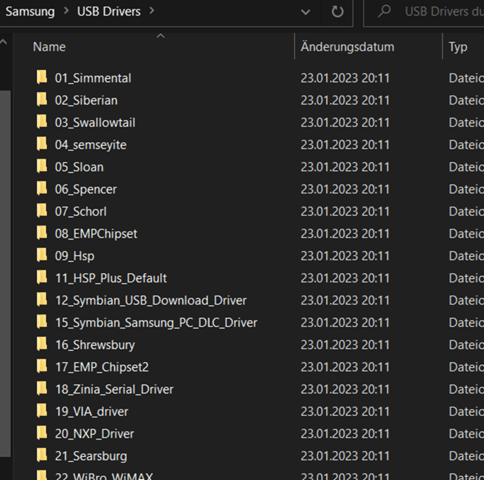Select the 19_VIA_driver folder name
484x480 pixels.
tap(92, 412)
